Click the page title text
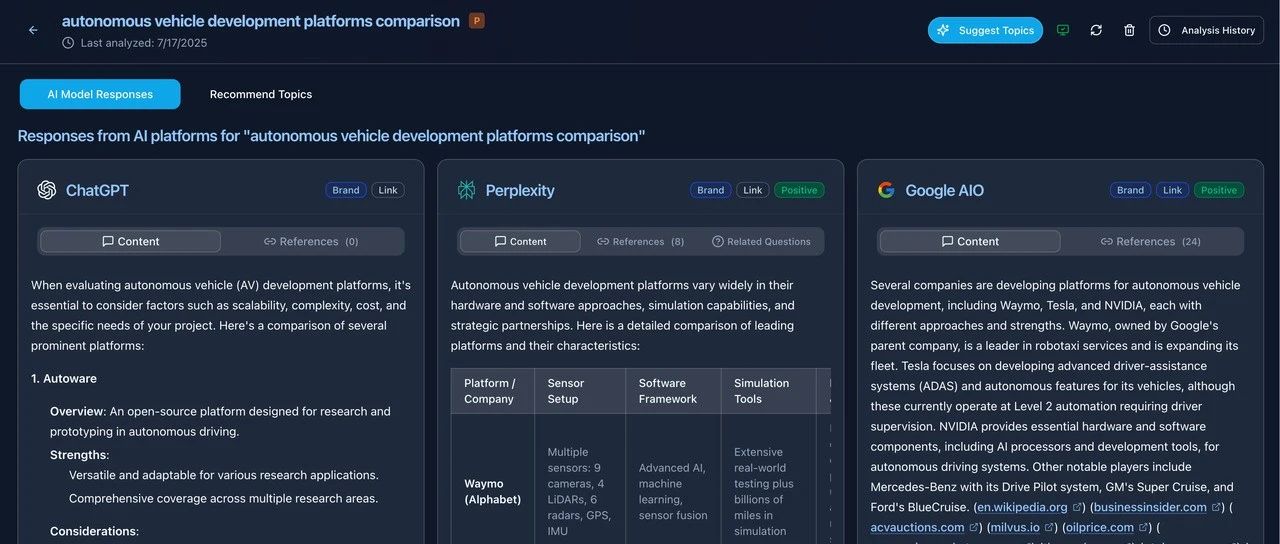The height and width of the screenshot is (544, 1280). [261, 21]
